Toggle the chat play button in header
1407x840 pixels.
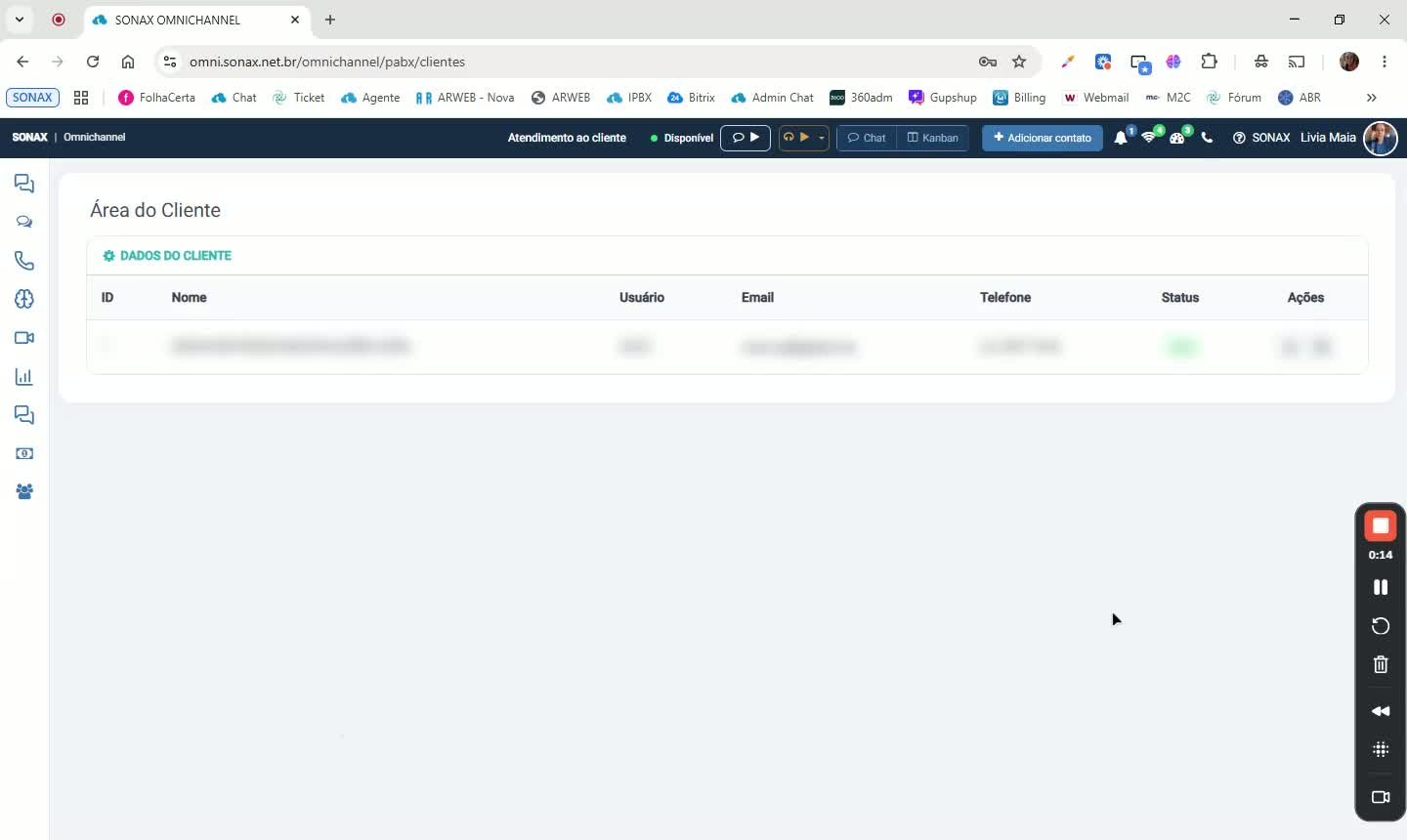click(x=746, y=138)
